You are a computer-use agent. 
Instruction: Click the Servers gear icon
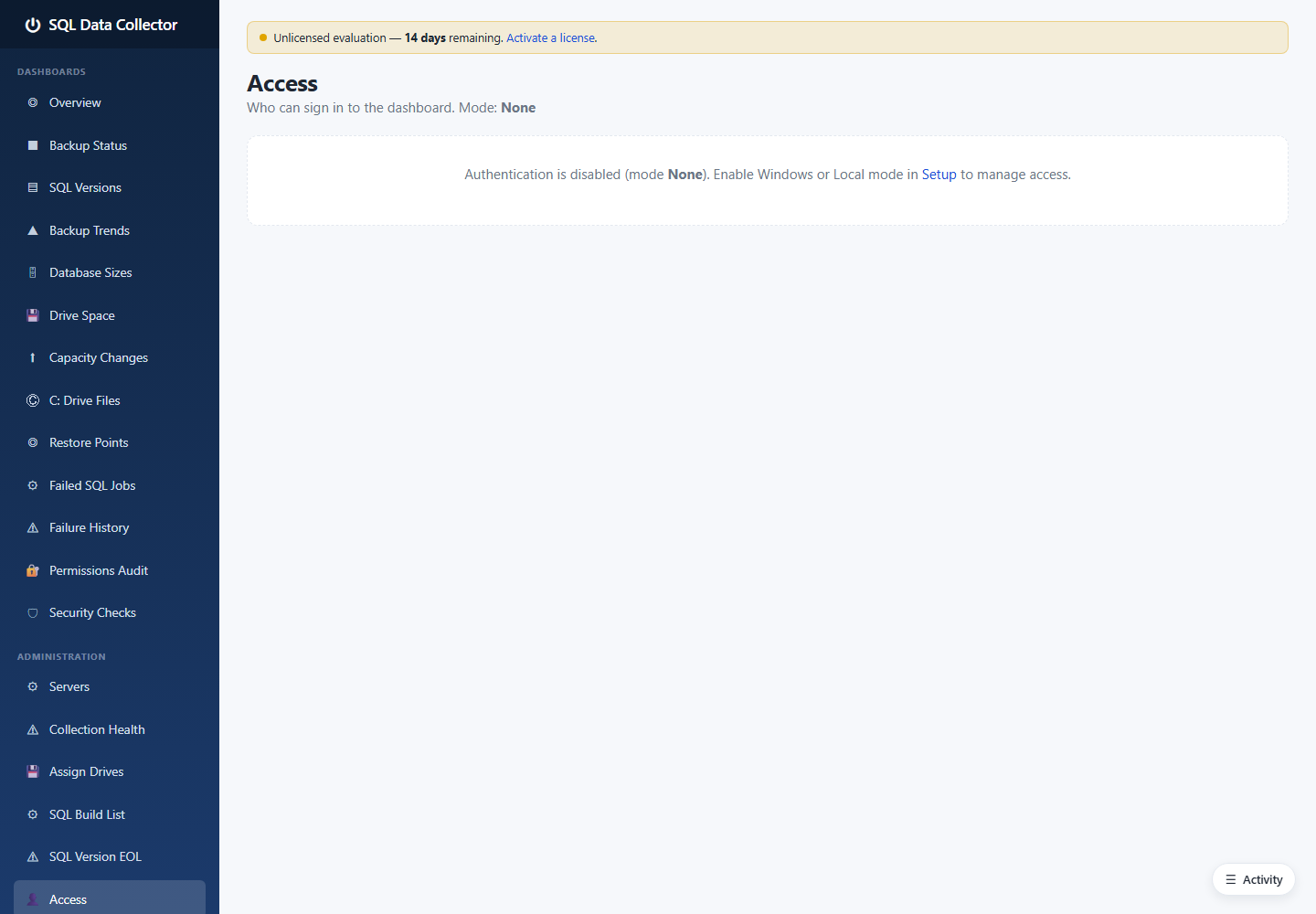pos(33,687)
